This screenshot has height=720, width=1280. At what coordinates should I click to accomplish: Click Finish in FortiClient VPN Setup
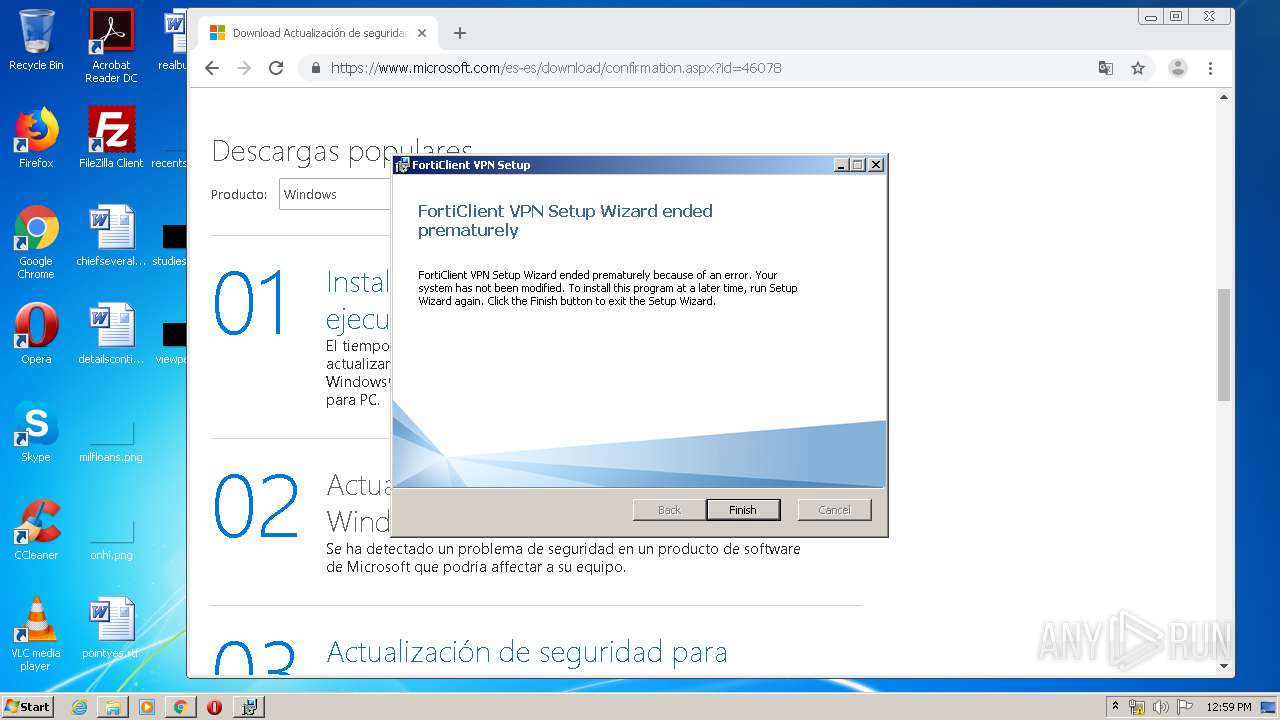click(743, 510)
